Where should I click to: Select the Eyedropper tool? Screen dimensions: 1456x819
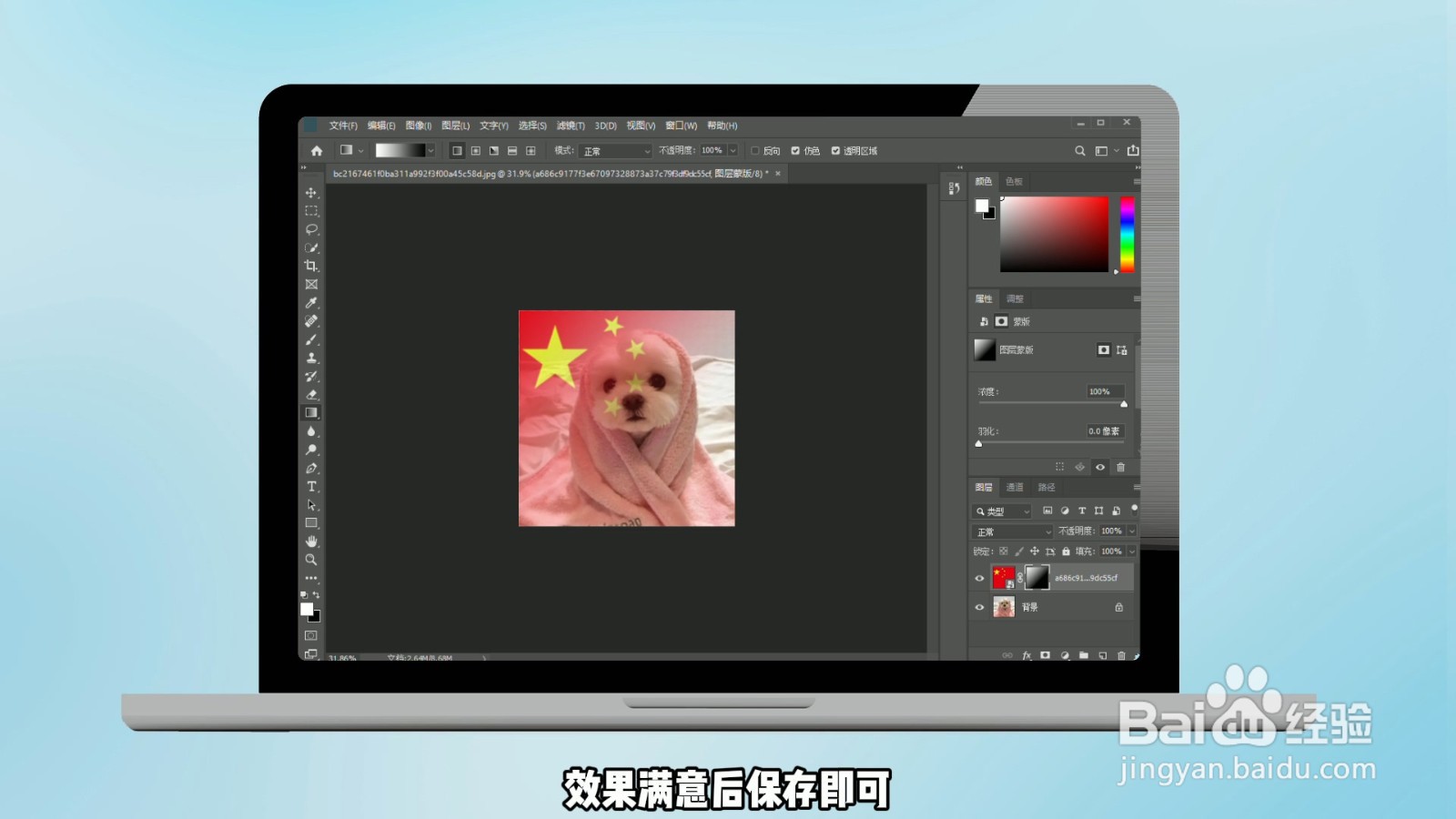(311, 303)
